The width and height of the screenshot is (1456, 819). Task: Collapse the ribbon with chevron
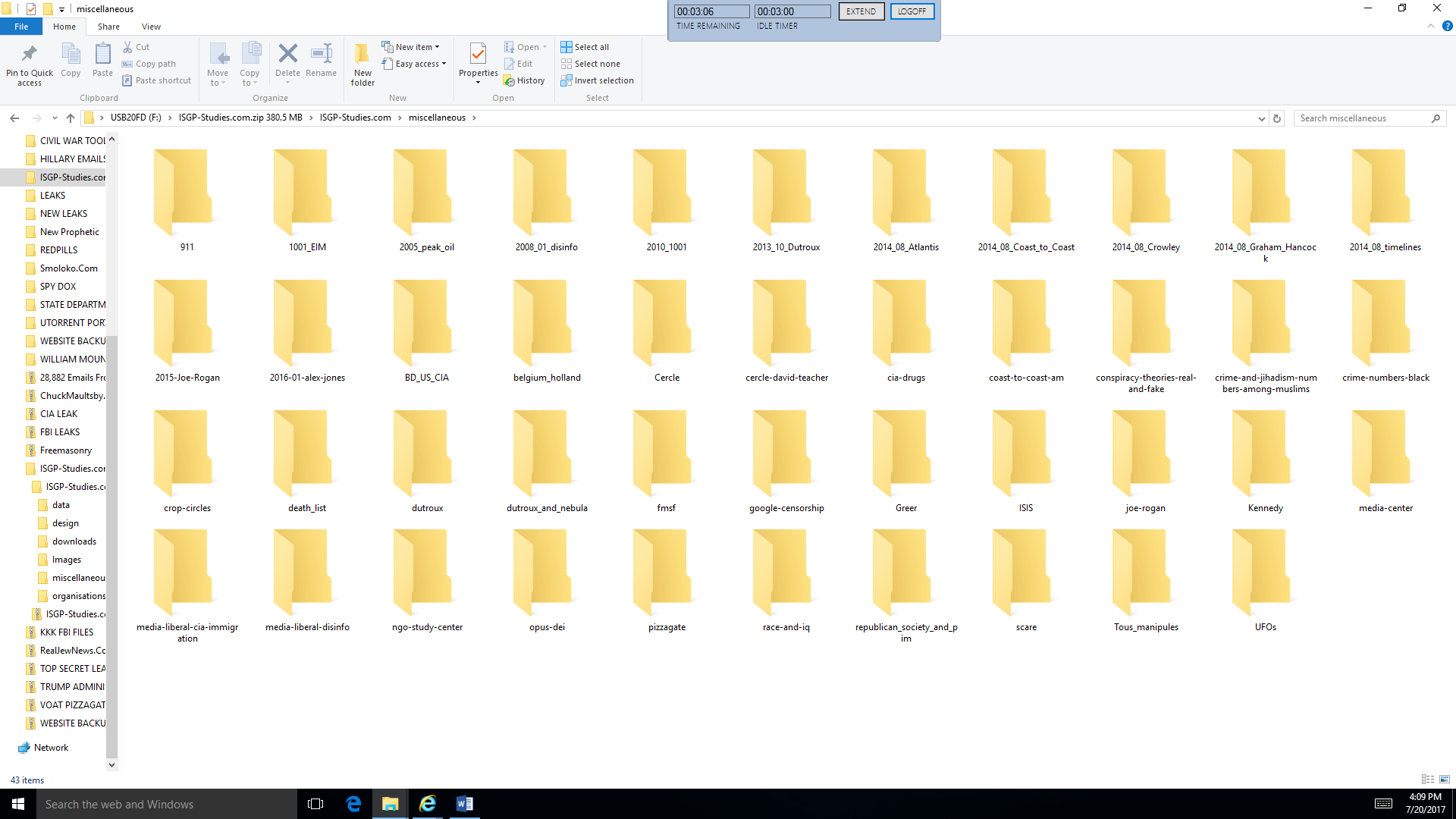pos(1431,26)
